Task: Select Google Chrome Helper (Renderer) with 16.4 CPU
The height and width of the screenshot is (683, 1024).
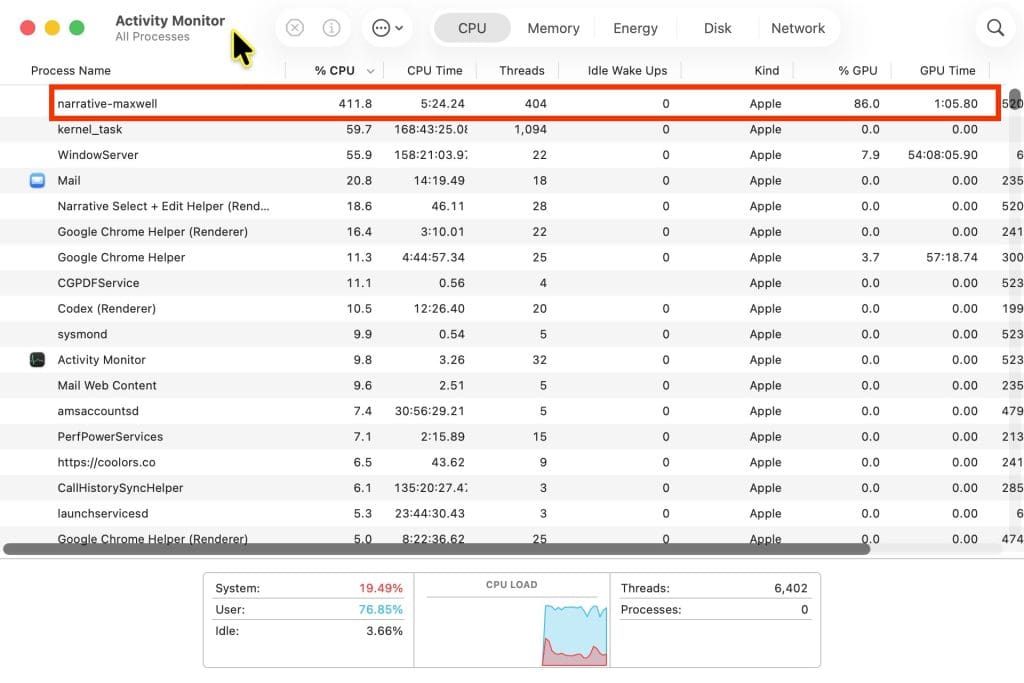Action: (x=512, y=232)
